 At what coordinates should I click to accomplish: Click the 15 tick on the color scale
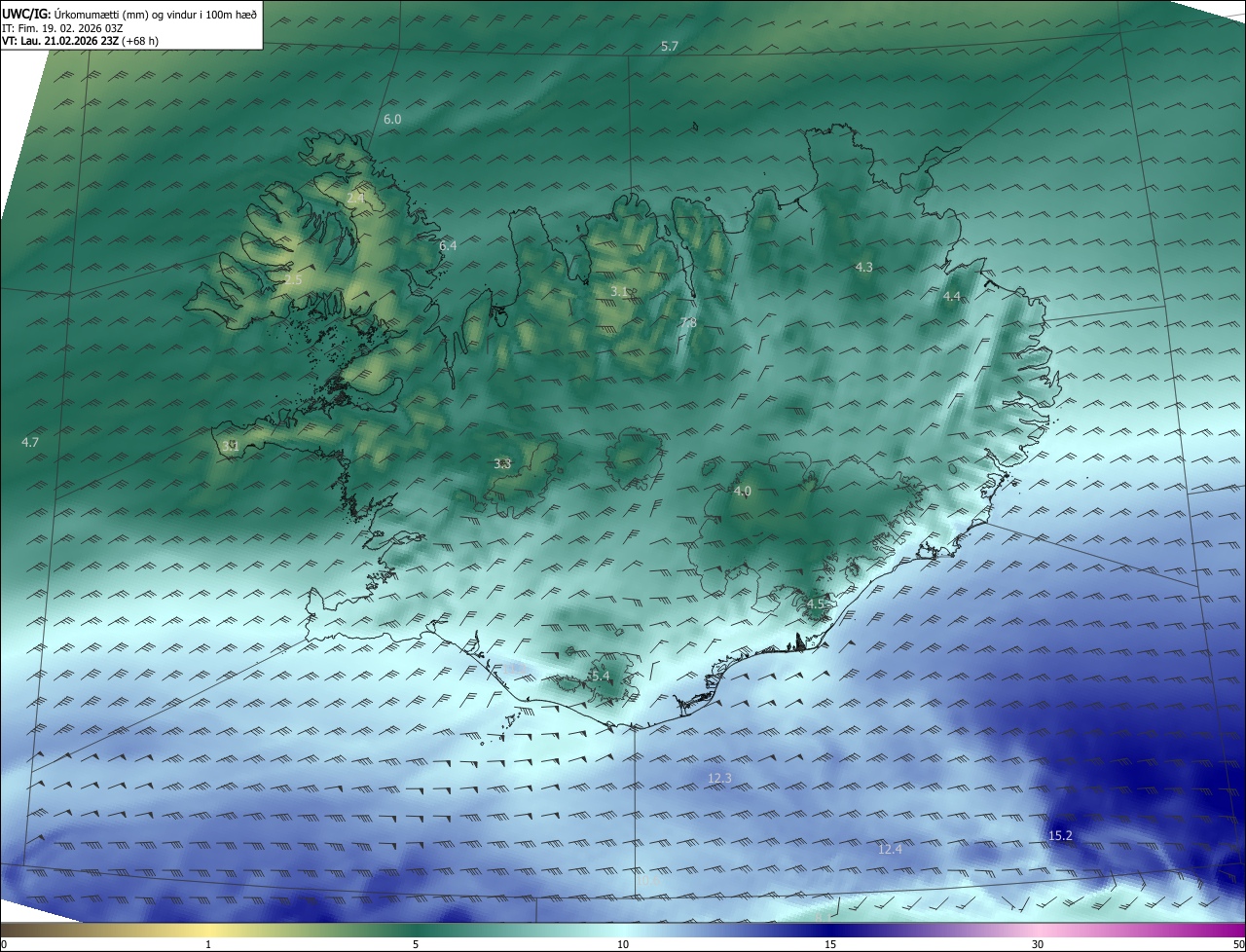click(830, 944)
